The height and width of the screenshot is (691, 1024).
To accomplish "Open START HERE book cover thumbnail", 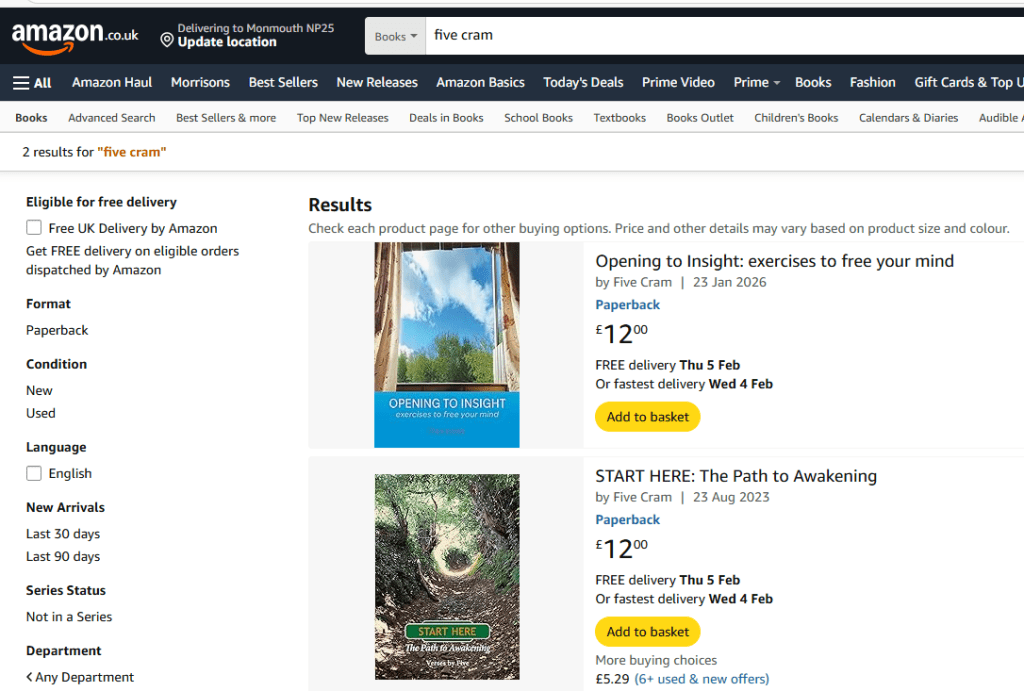I will [446, 577].
